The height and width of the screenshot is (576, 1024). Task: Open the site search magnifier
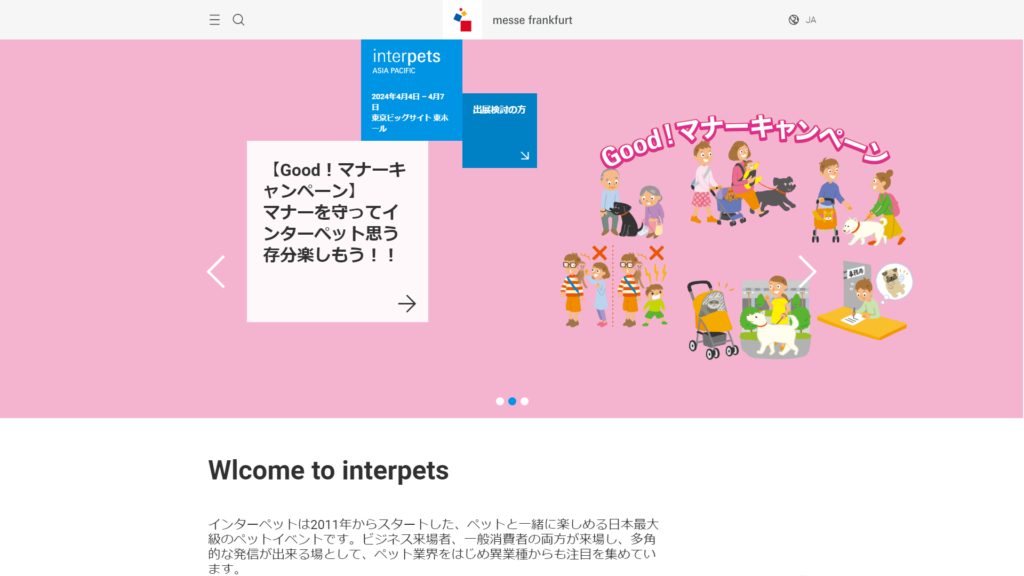238,20
